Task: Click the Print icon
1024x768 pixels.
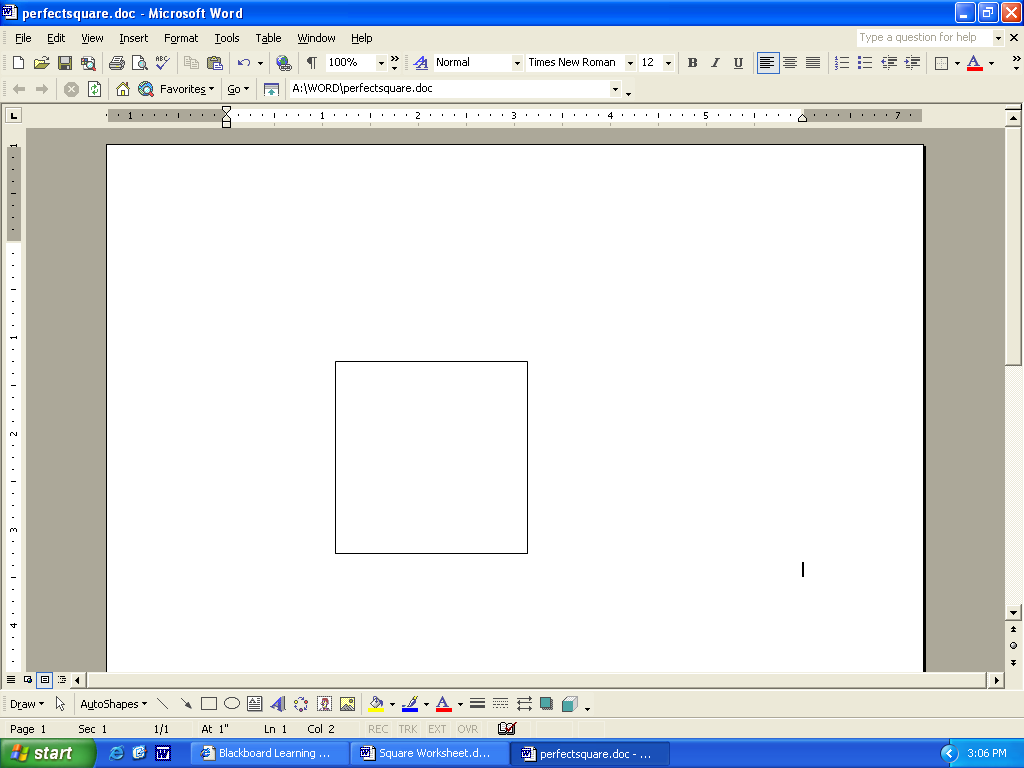Action: point(117,63)
